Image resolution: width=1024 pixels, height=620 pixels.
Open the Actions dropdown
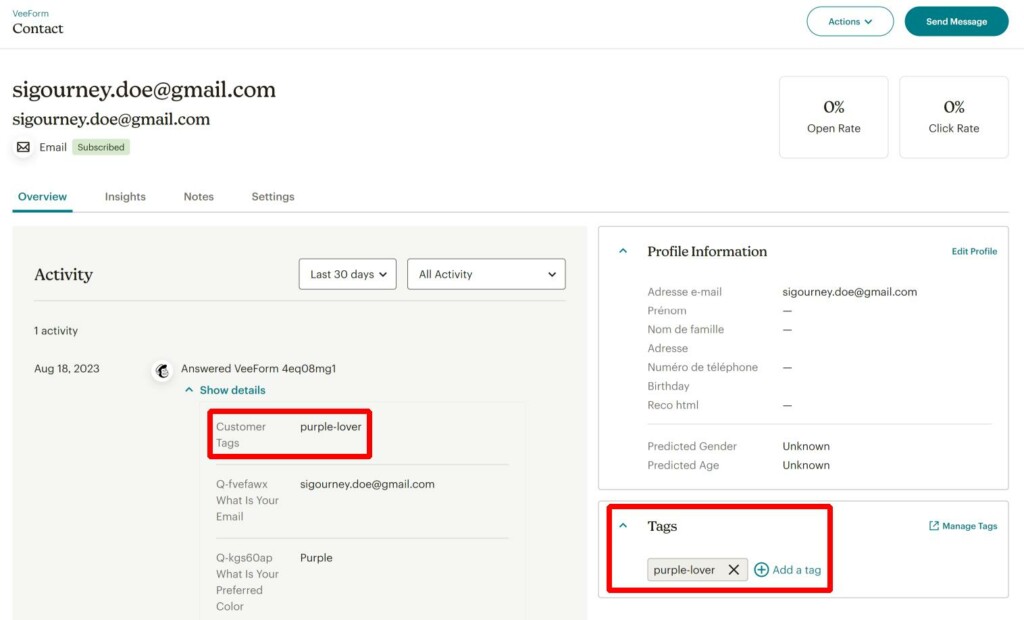tap(849, 21)
